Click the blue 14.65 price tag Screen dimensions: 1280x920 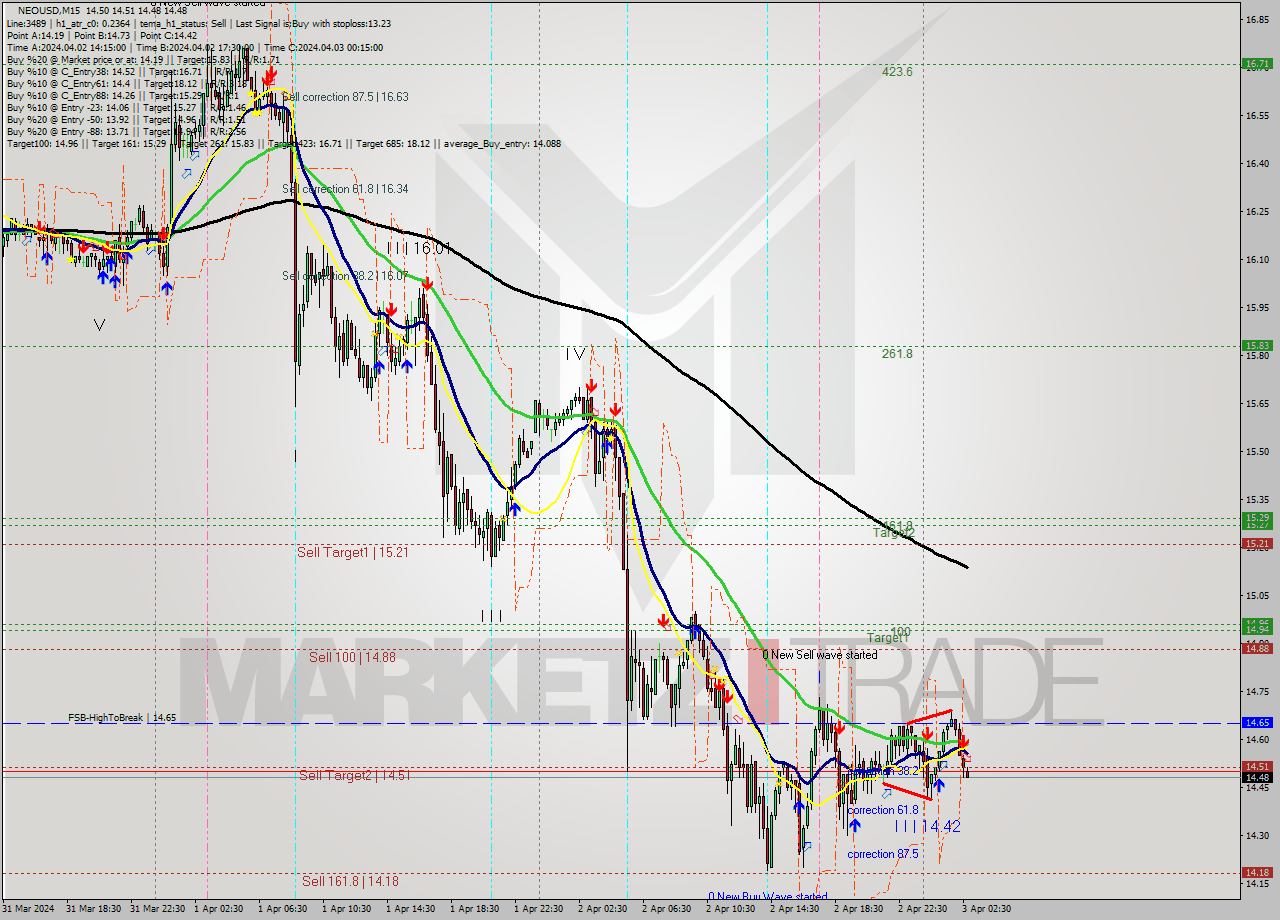(x=1257, y=722)
